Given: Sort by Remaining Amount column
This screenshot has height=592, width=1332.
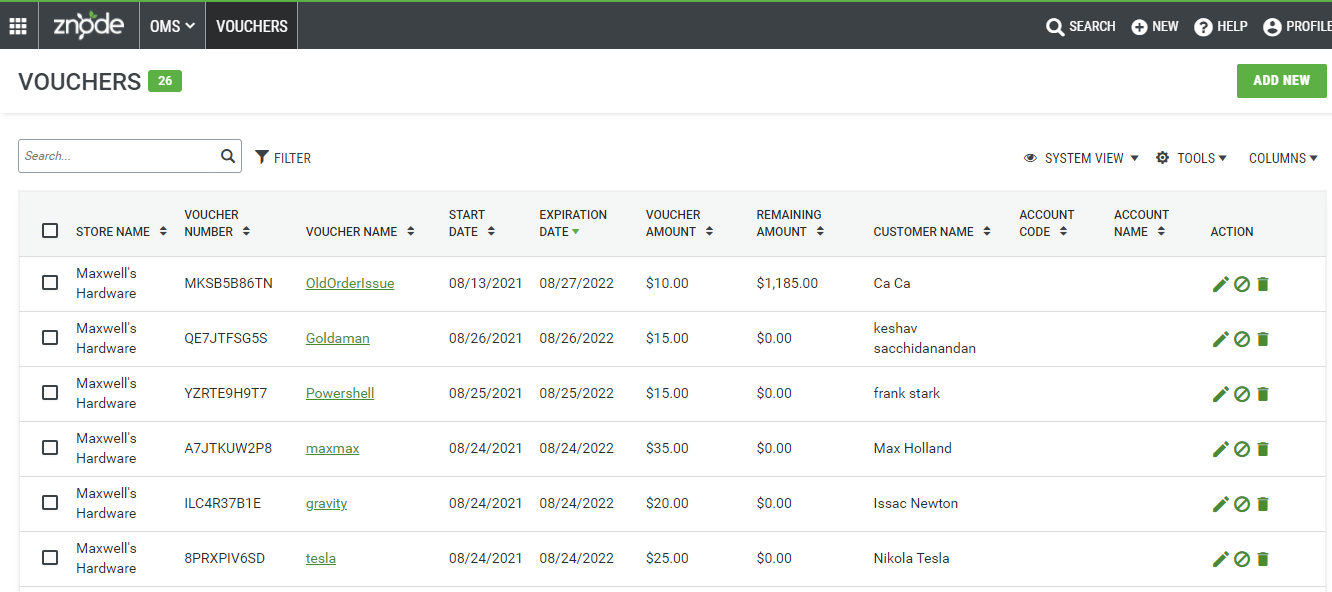Looking at the screenshot, I should [x=790, y=223].
